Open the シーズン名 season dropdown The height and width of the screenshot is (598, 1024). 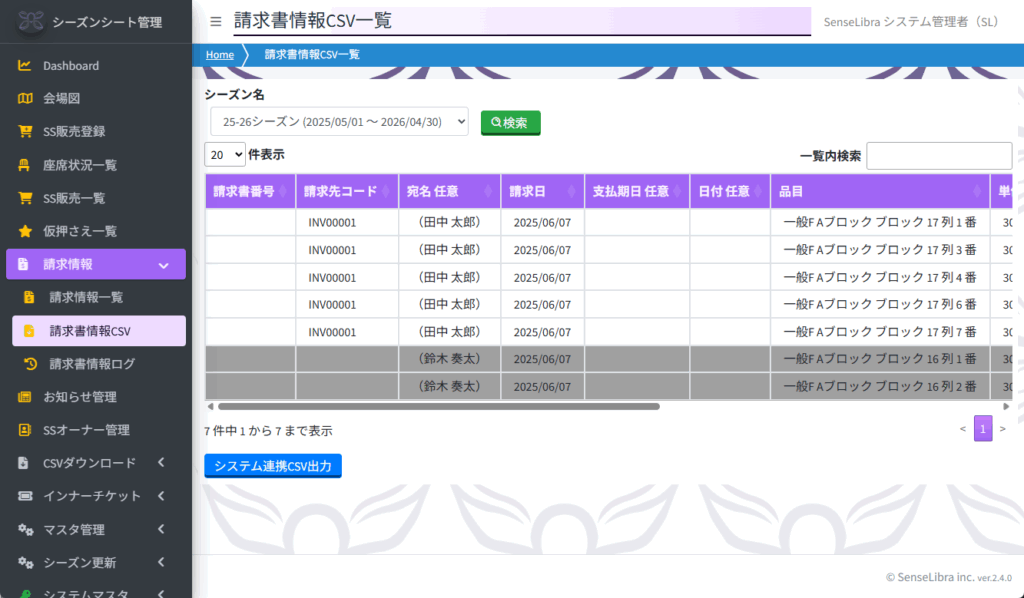coord(339,122)
